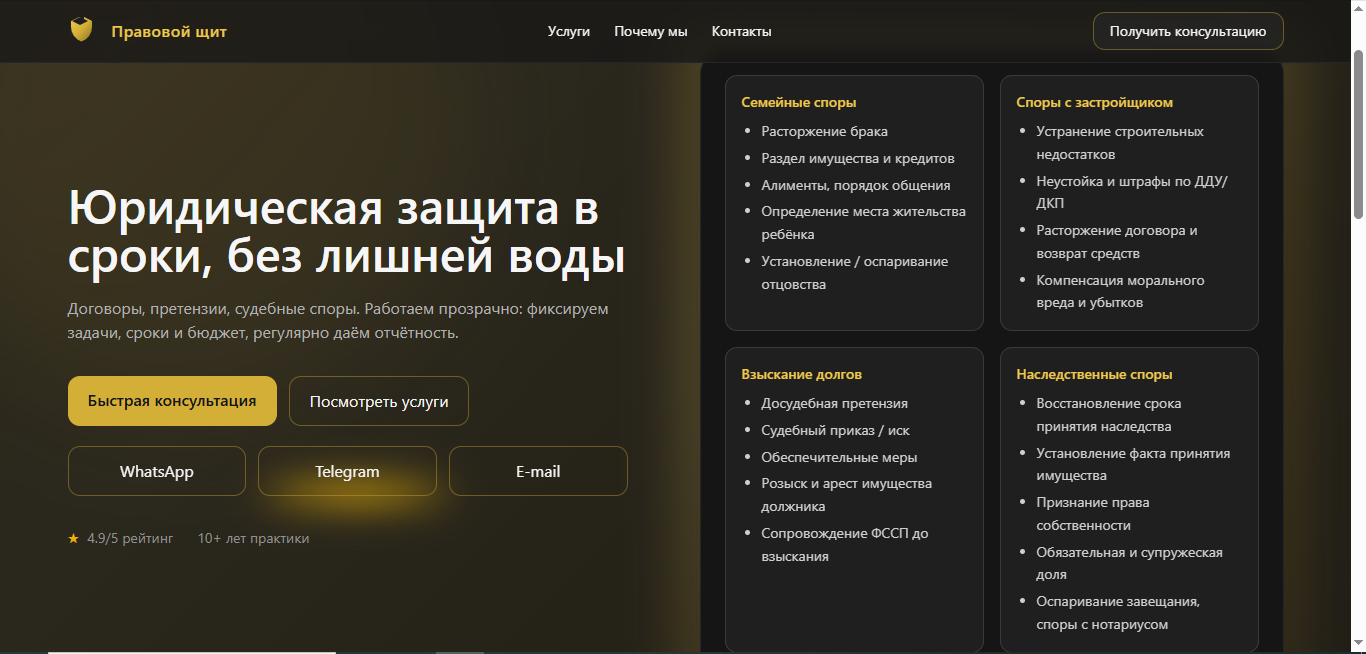Image resolution: width=1366 pixels, height=654 pixels.
Task: Select Сопровождение ФССП до взыскания item
Action: (x=845, y=545)
